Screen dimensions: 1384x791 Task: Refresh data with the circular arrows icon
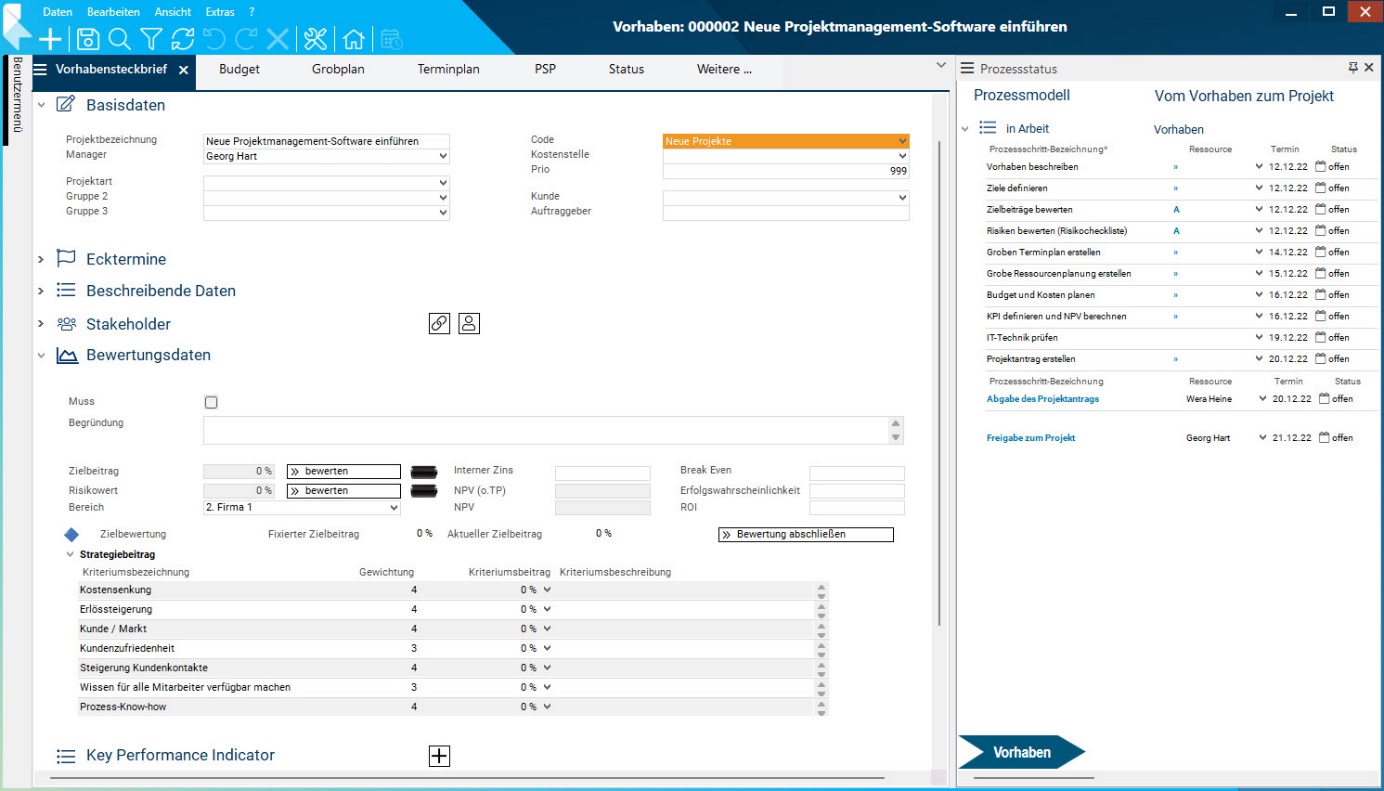[183, 39]
